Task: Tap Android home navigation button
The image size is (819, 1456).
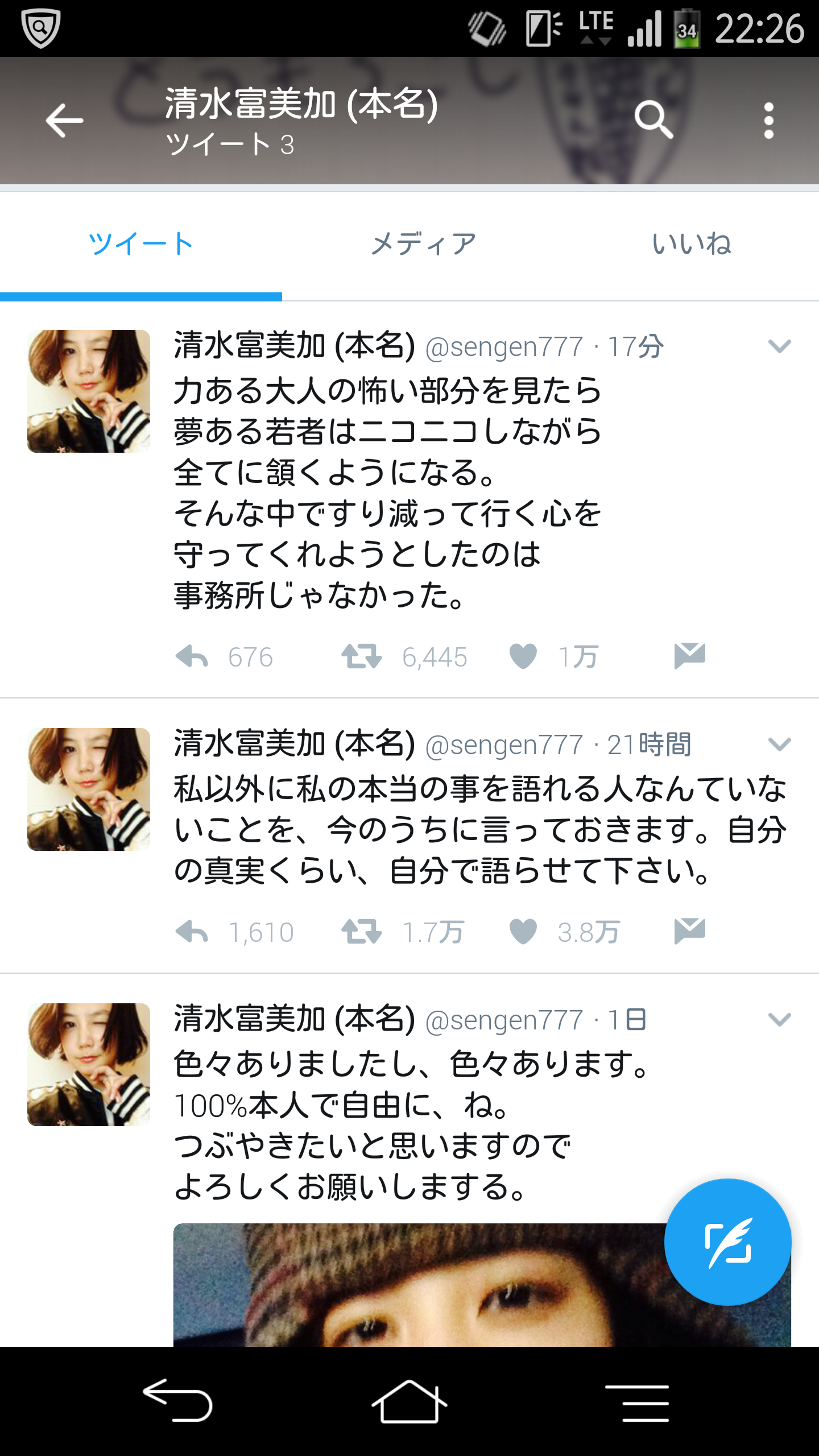Action: tap(409, 1401)
